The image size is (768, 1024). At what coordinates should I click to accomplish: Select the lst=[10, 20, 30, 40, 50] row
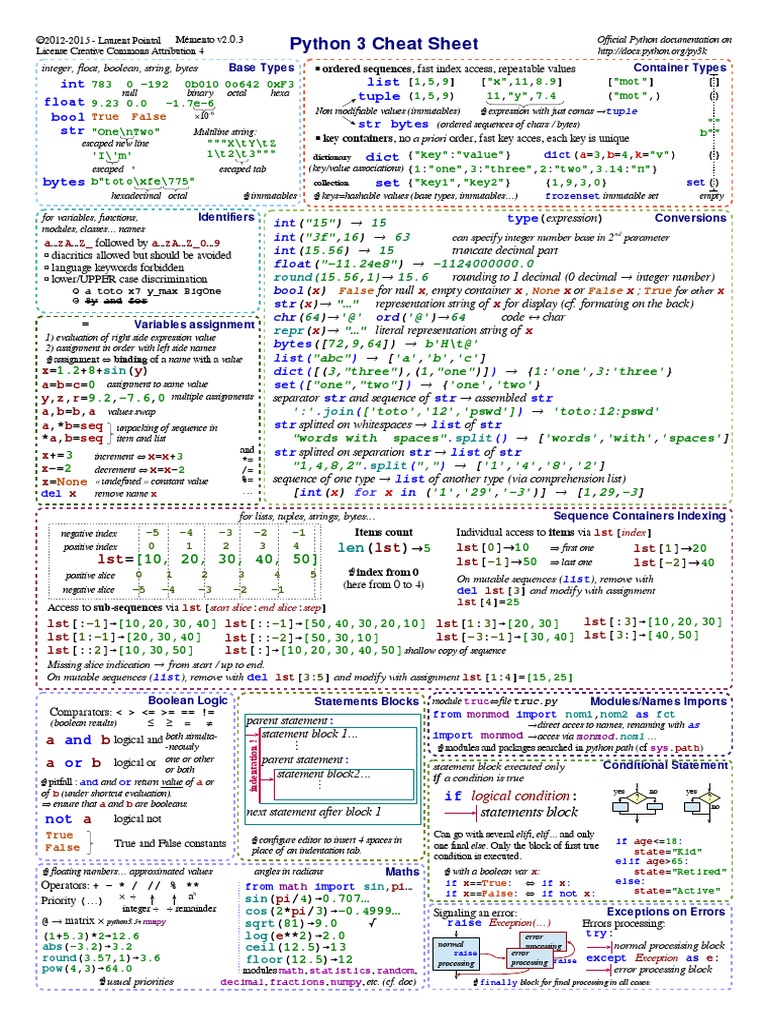[x=208, y=559]
